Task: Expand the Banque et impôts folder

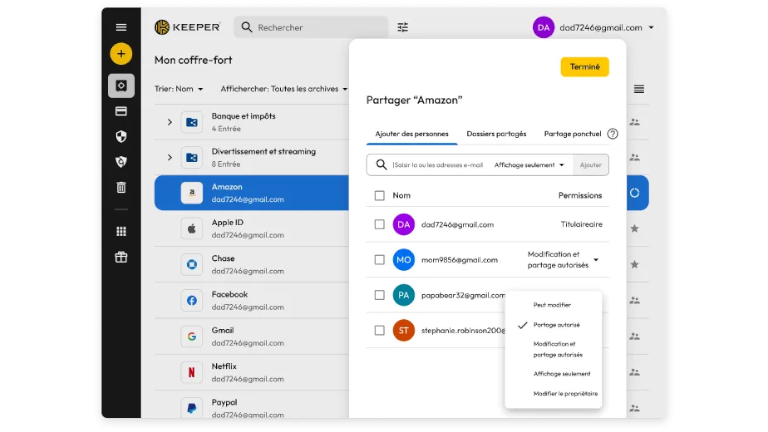Action: [170, 122]
